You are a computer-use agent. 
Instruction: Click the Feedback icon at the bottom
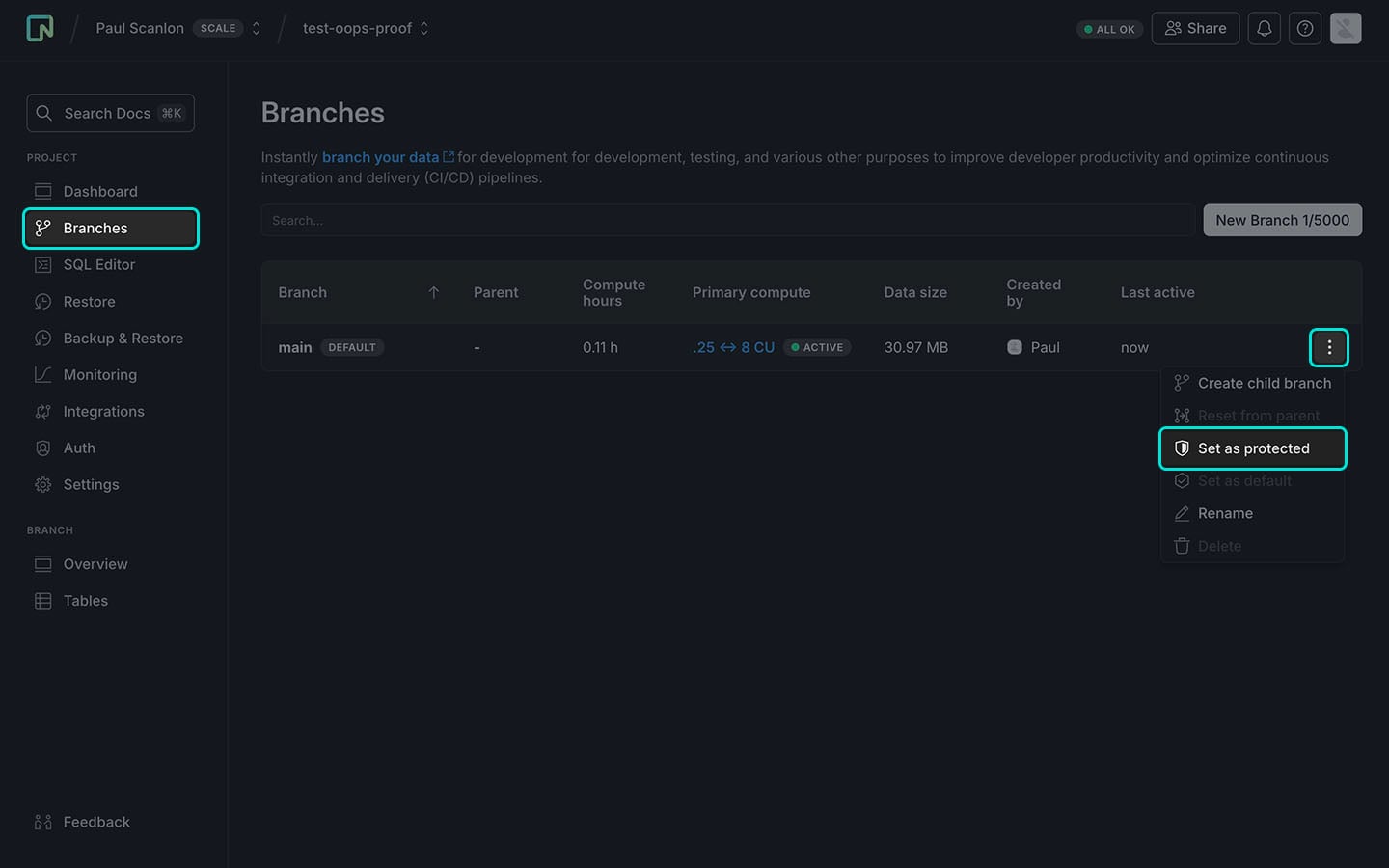[42, 821]
